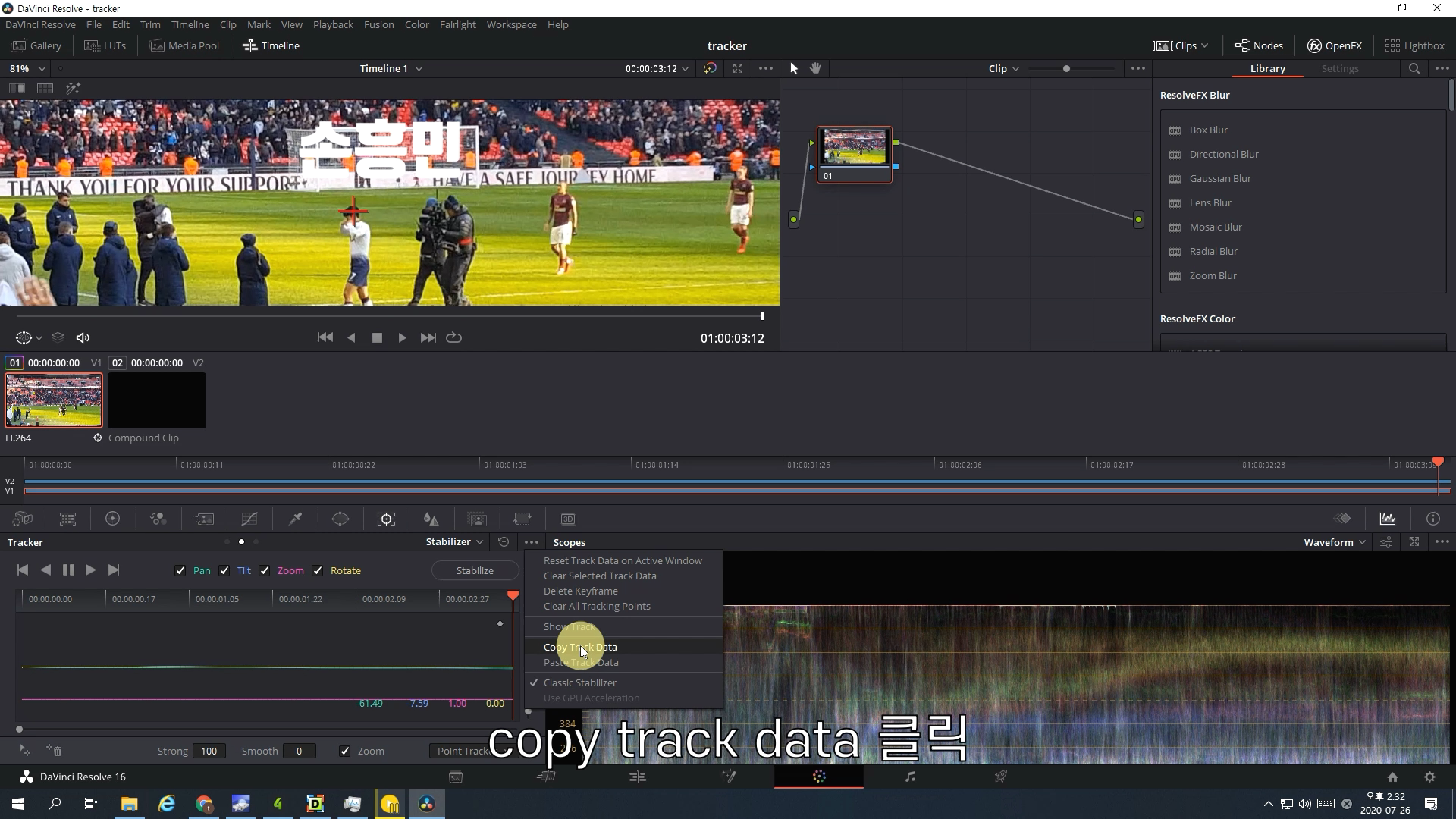The image size is (1456, 819).
Task: Open the Blur palette icon
Action: click(x=431, y=519)
